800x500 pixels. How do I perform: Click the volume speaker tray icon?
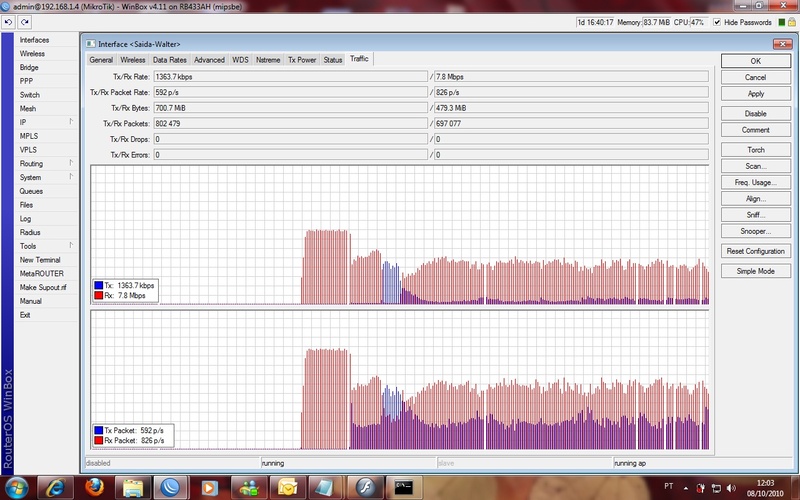click(x=731, y=488)
